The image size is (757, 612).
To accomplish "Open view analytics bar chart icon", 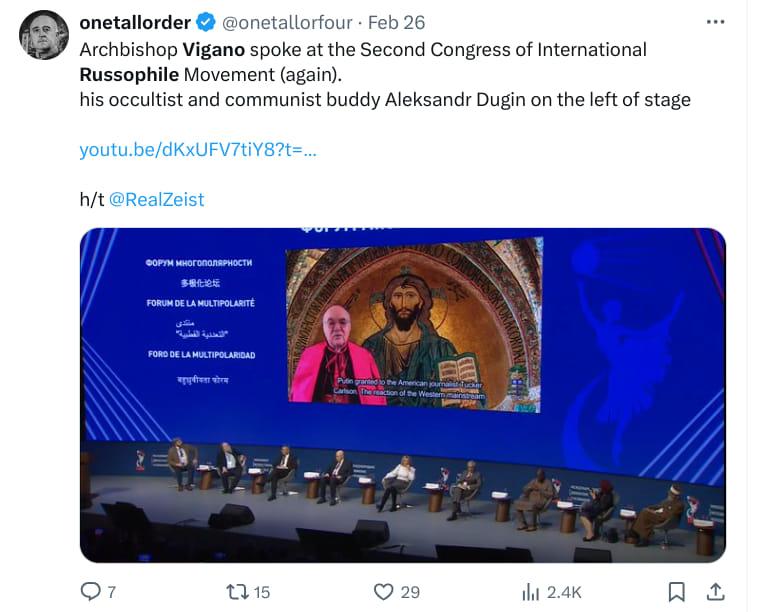I will (x=530, y=592).
